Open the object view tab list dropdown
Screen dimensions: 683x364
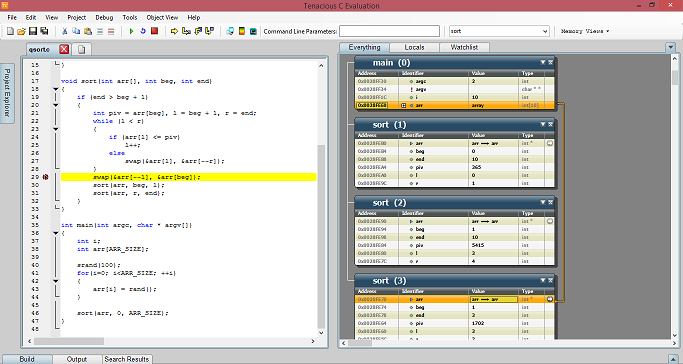(x=670, y=47)
